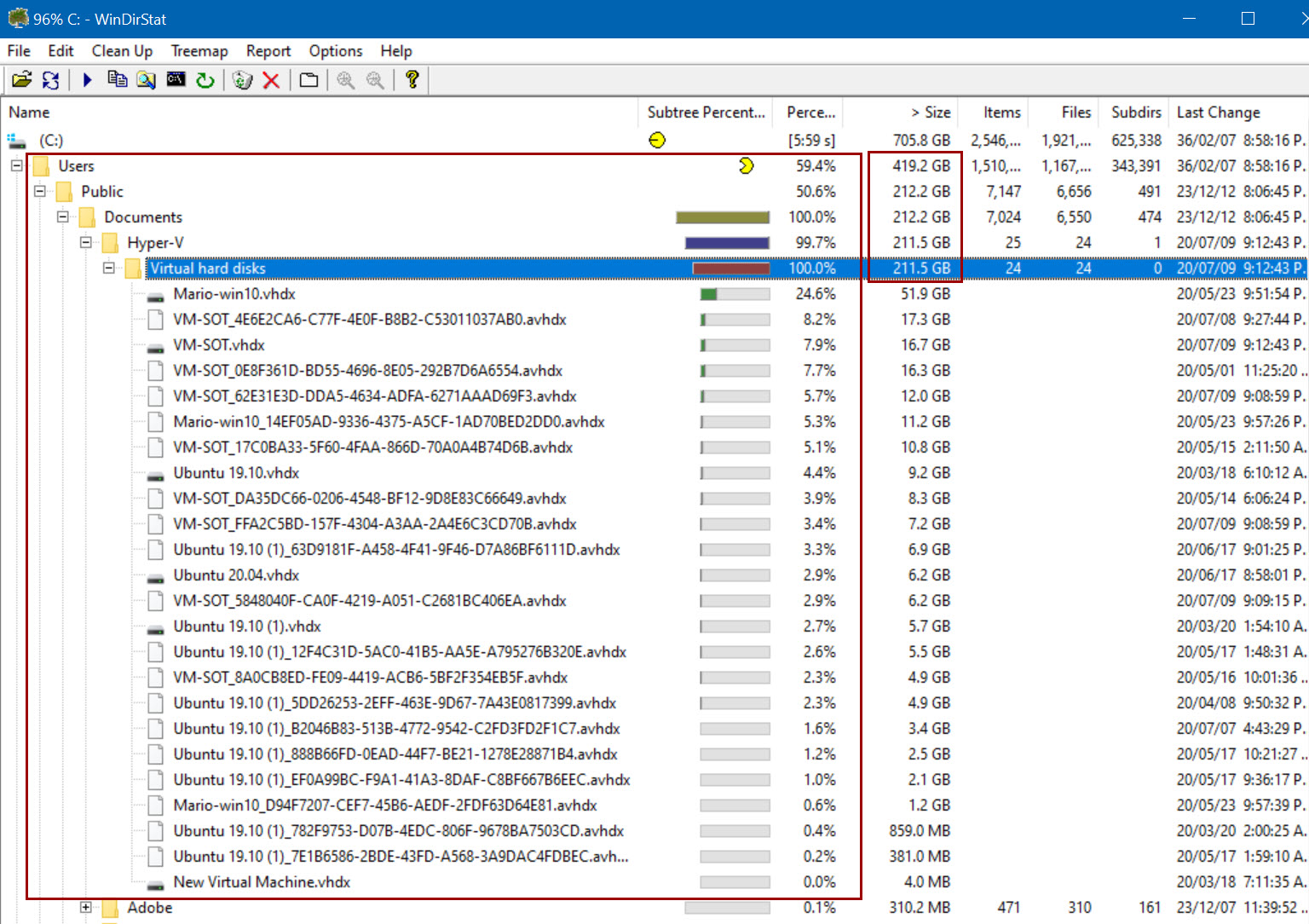Collapse the Hyper-V folder node

[x=85, y=242]
